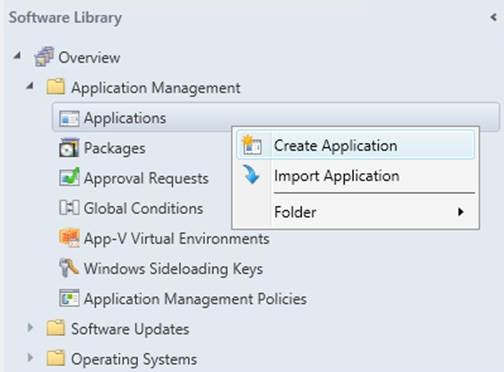Open the Folder context menu entry
Image resolution: width=504 pixels, height=372 pixels.
[x=355, y=212]
